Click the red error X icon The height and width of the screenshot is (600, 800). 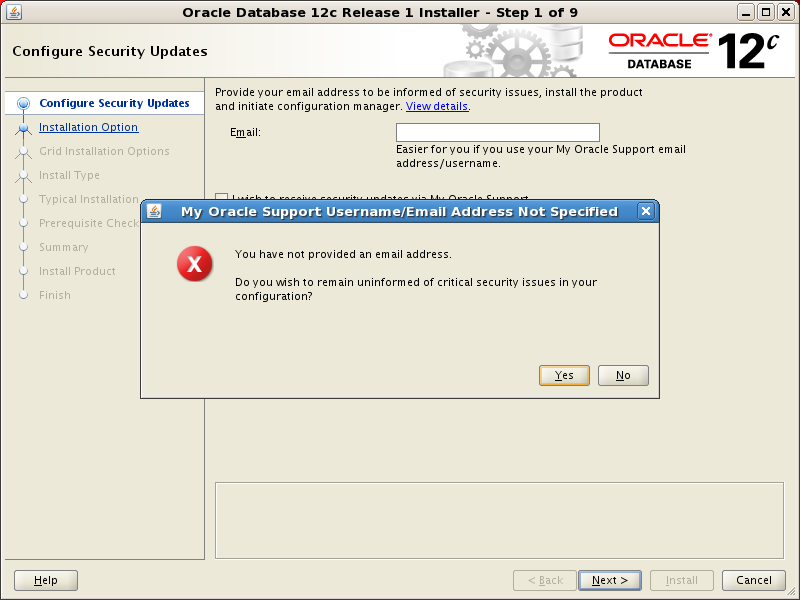(194, 264)
